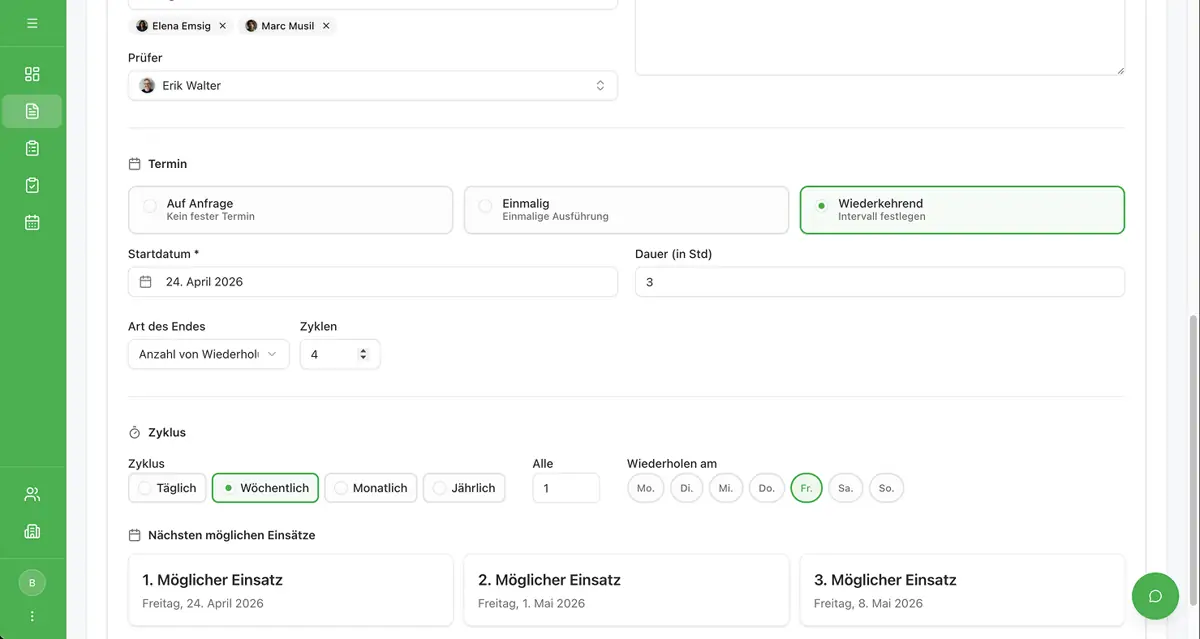Click the company building icon in sidebar
Image resolution: width=1200 pixels, height=639 pixels.
point(31,530)
